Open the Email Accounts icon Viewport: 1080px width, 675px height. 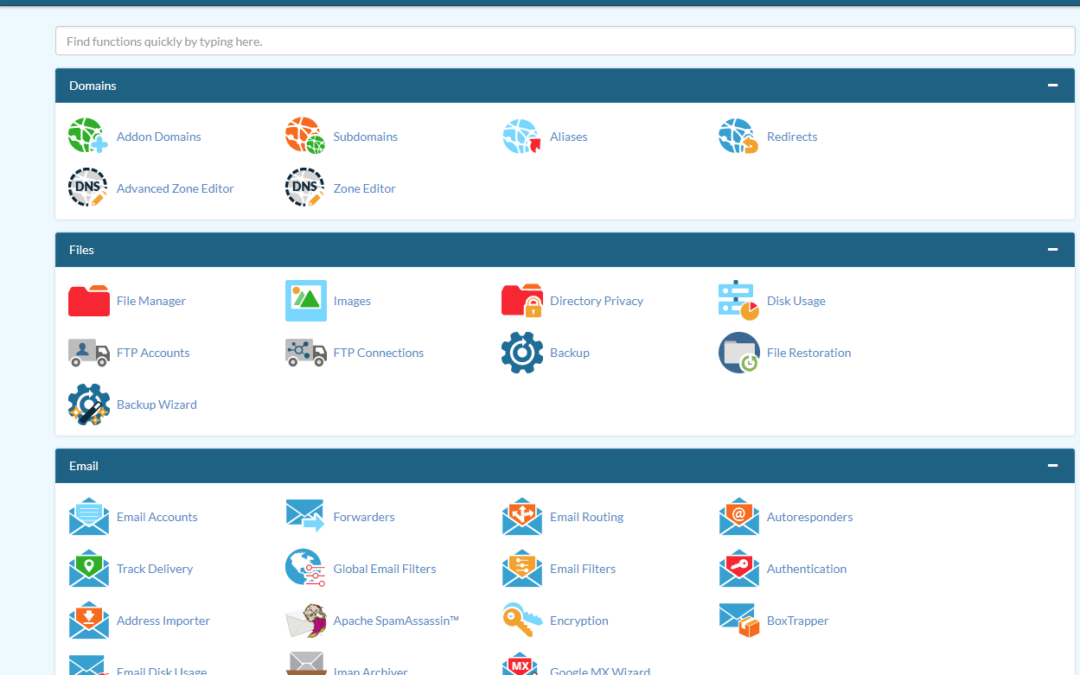[x=88, y=516]
